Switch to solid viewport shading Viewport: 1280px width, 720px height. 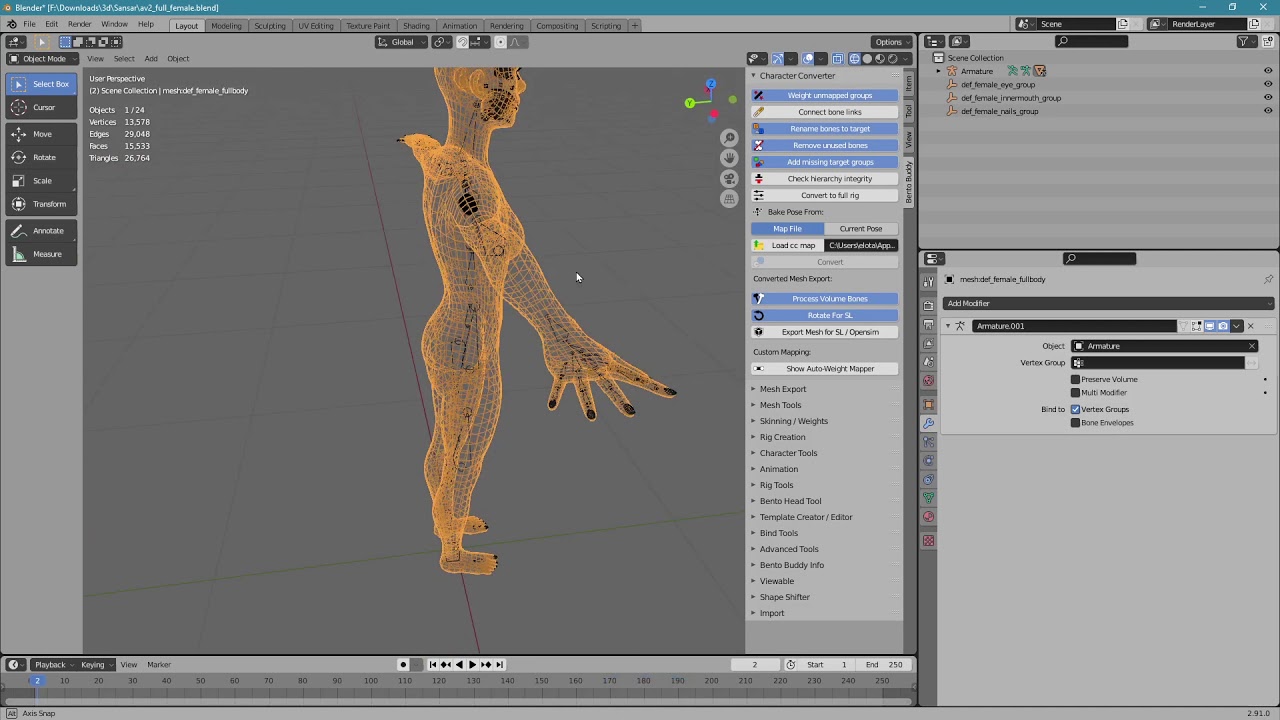(x=867, y=58)
